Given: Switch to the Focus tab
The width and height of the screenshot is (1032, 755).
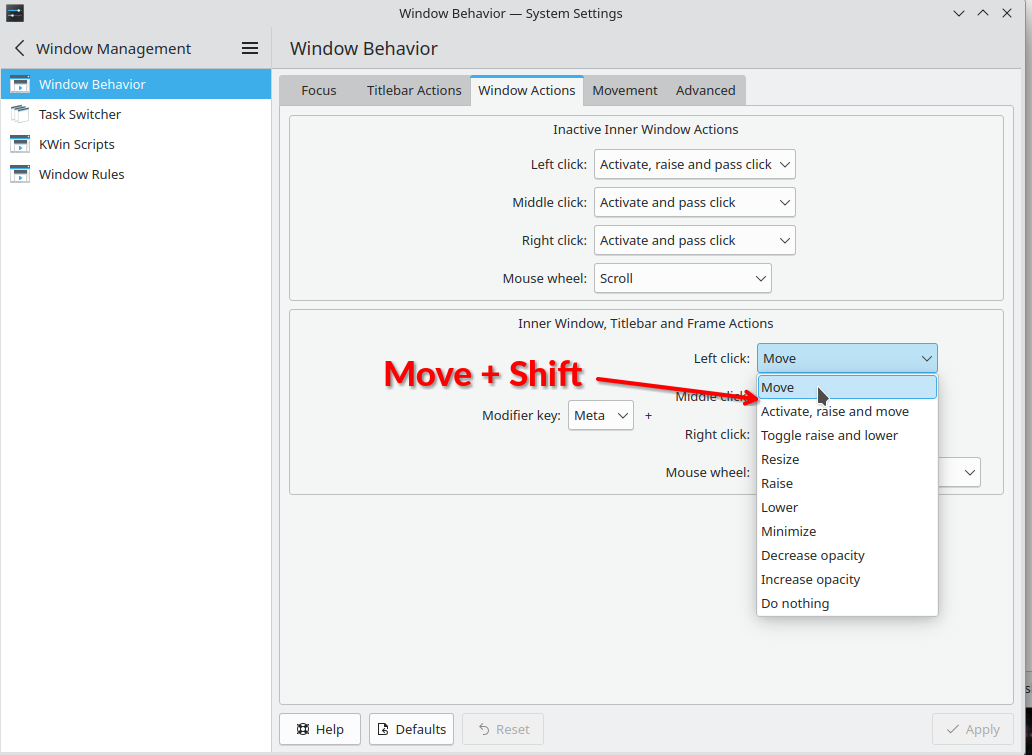Looking at the screenshot, I should tap(318, 90).
